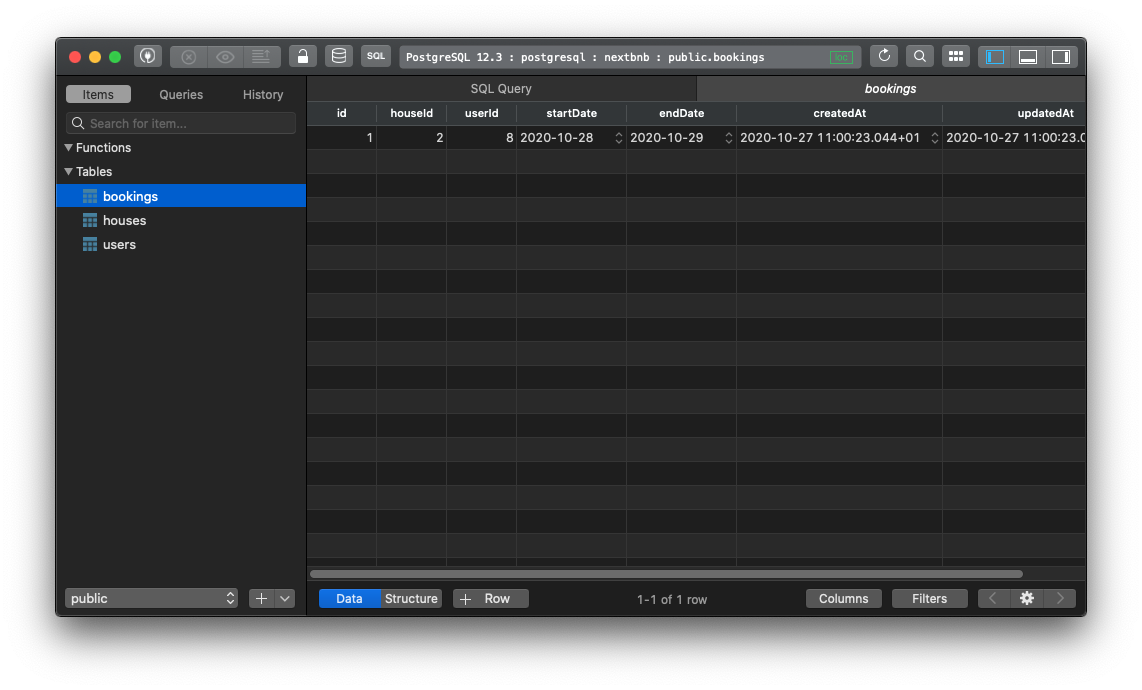Open the grid view icon in toolbar
Screen dimensions: 1142x690
[x=955, y=56]
